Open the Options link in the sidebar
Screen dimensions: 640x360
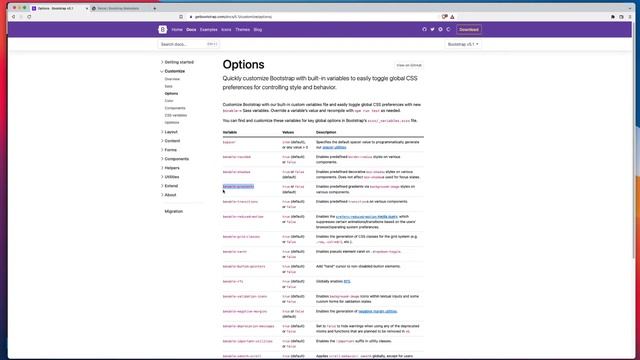coord(171,93)
